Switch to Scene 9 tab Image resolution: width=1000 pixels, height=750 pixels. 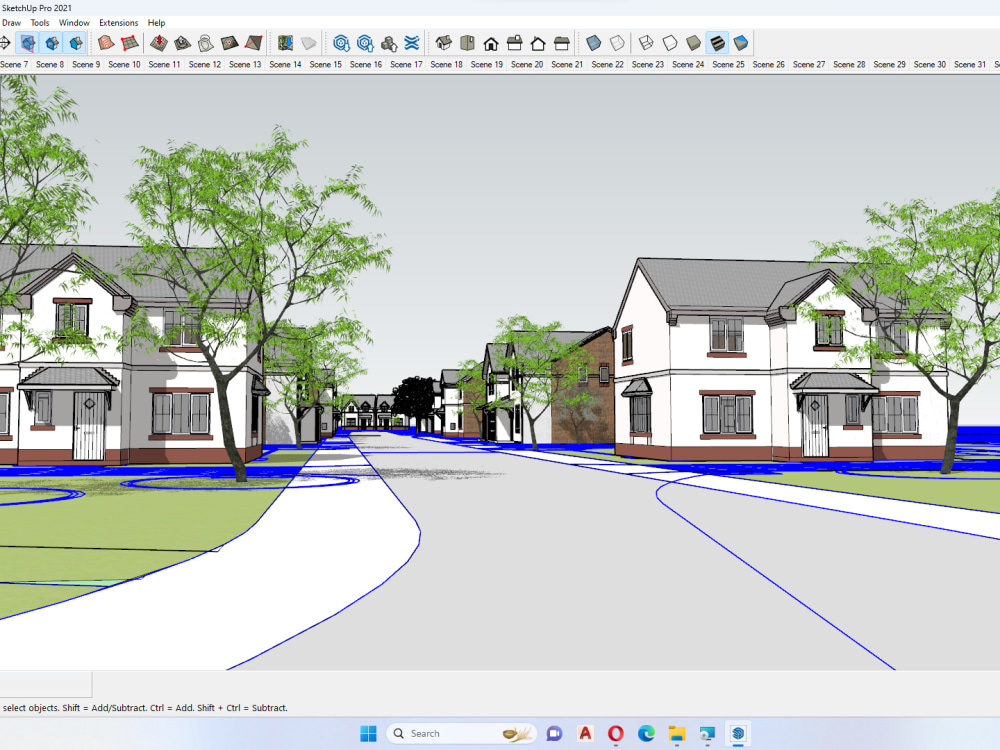tap(86, 64)
